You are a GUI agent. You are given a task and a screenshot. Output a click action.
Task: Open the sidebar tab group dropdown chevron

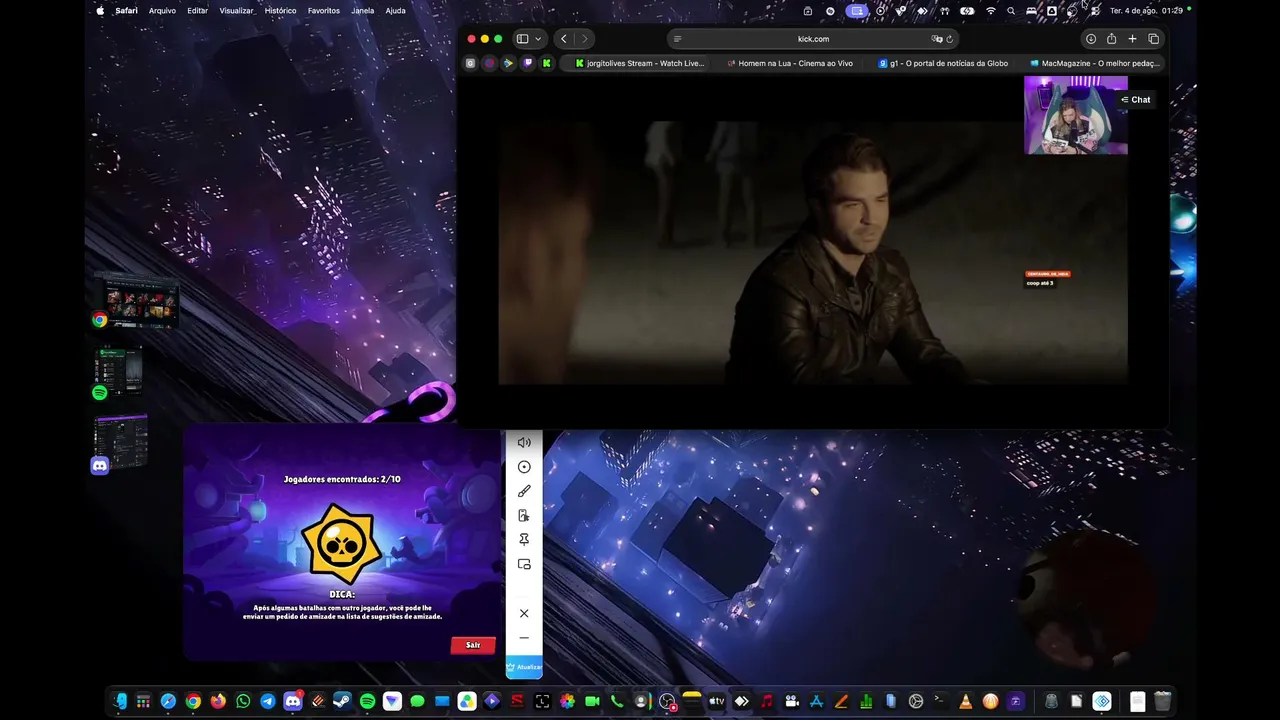(x=538, y=39)
